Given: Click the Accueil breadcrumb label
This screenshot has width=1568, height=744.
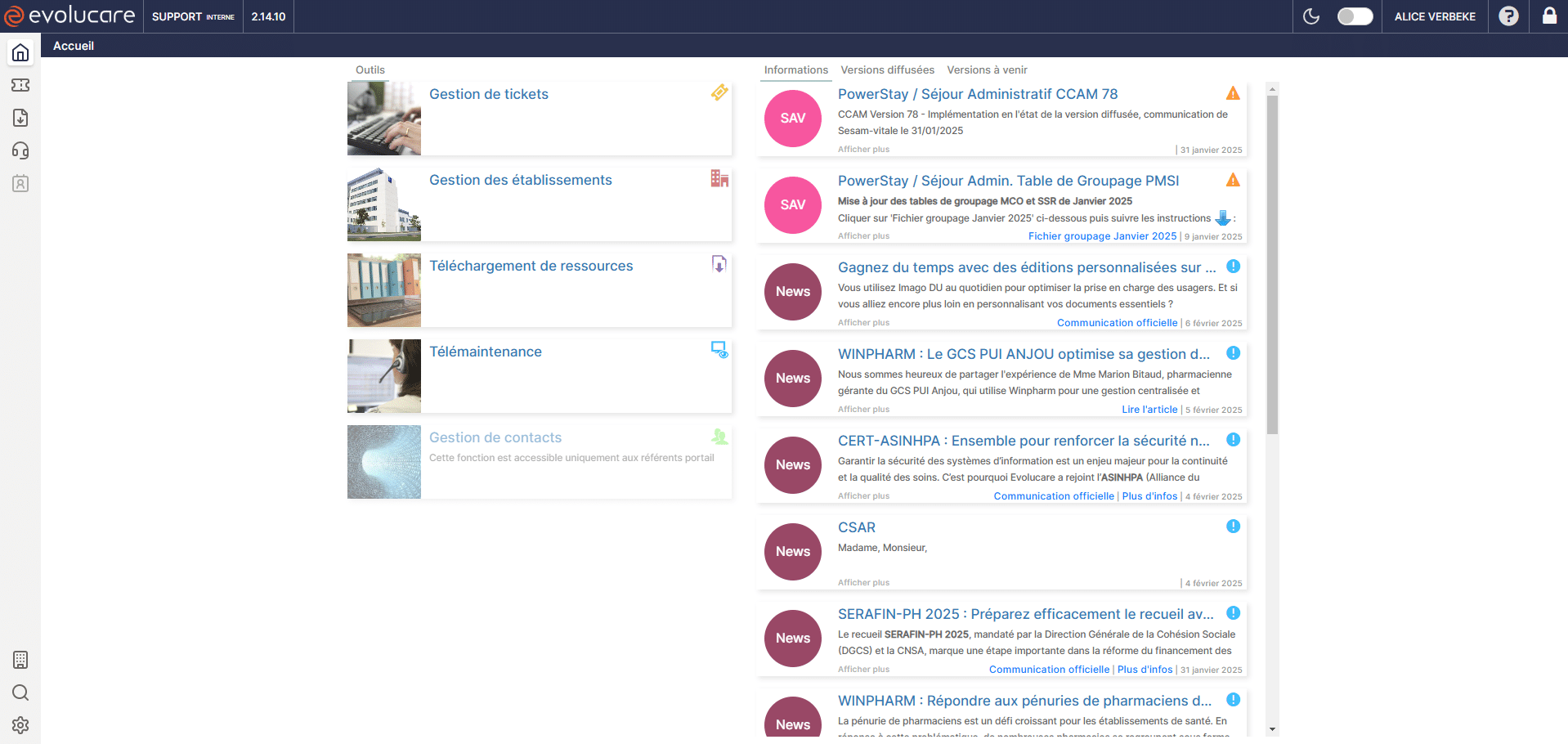Looking at the screenshot, I should pyautogui.click(x=74, y=46).
